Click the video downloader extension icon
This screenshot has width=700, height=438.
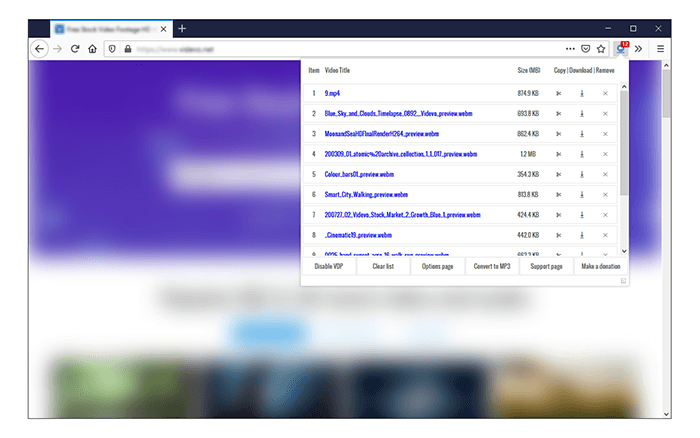(621, 48)
